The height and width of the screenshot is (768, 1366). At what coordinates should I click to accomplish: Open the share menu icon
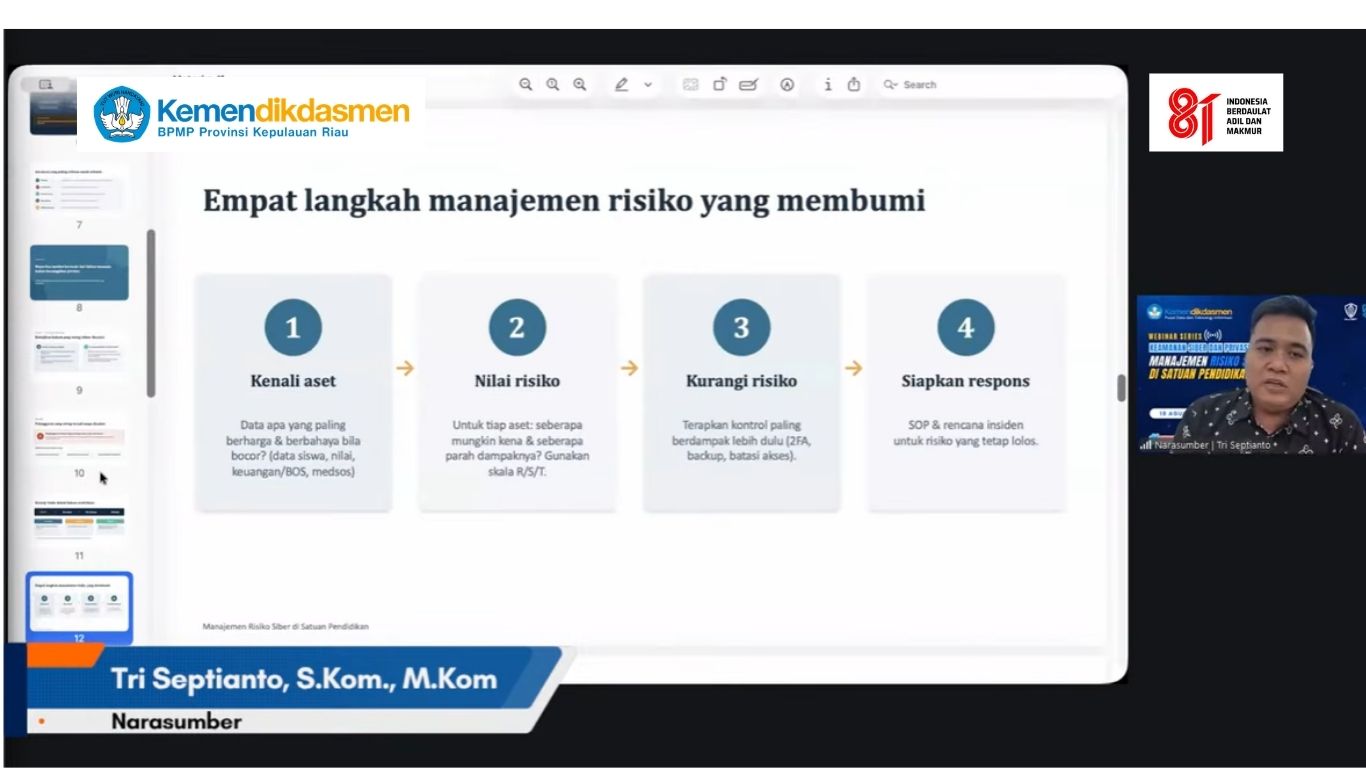pyautogui.click(x=854, y=85)
